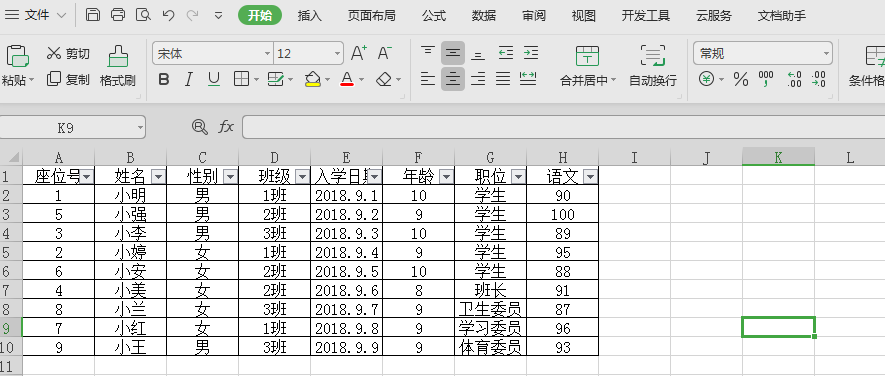Click the Print icon
Image resolution: width=885 pixels, height=376 pixels.
[118, 15]
